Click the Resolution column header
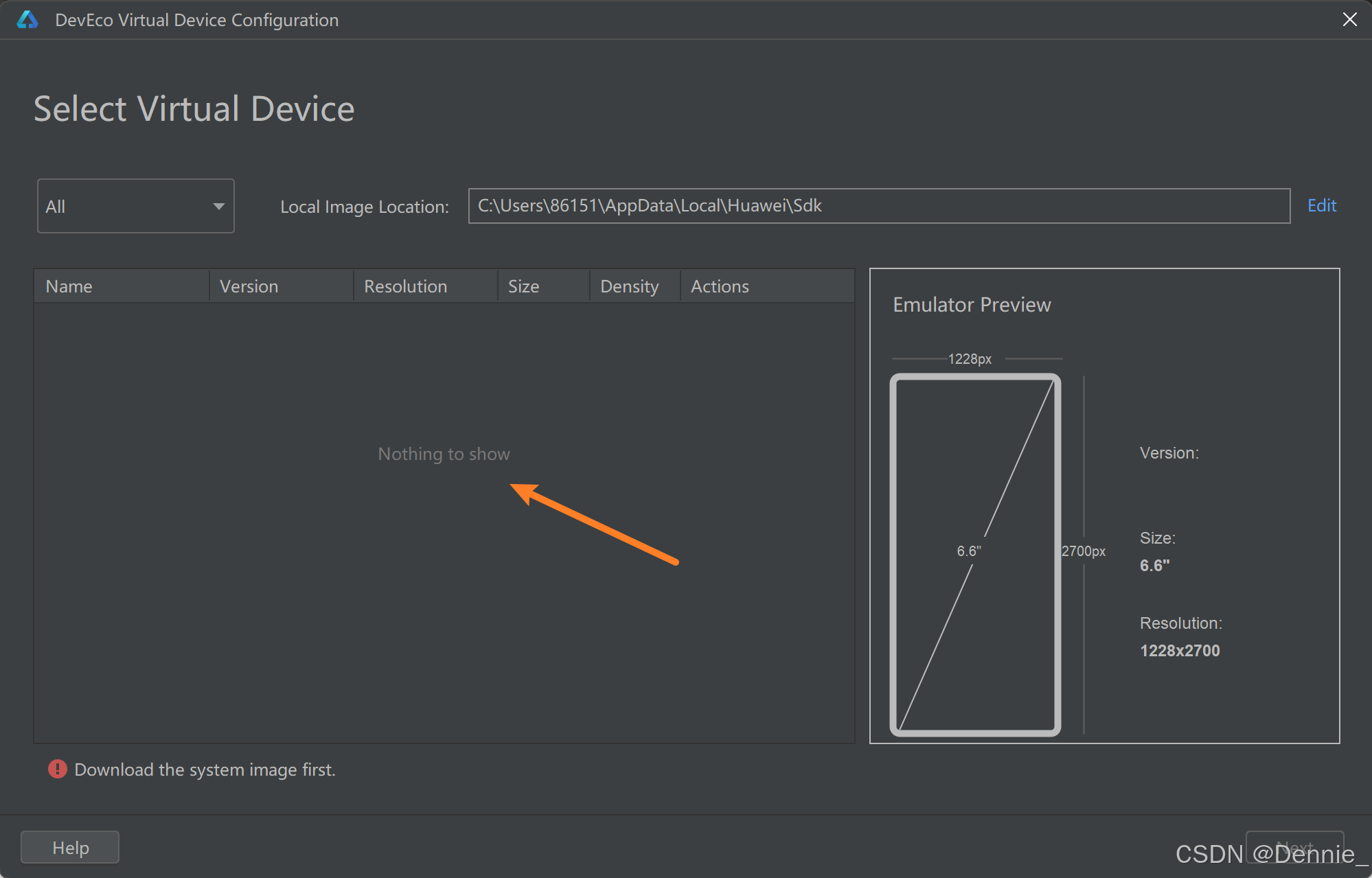The height and width of the screenshot is (878, 1372). click(x=405, y=286)
